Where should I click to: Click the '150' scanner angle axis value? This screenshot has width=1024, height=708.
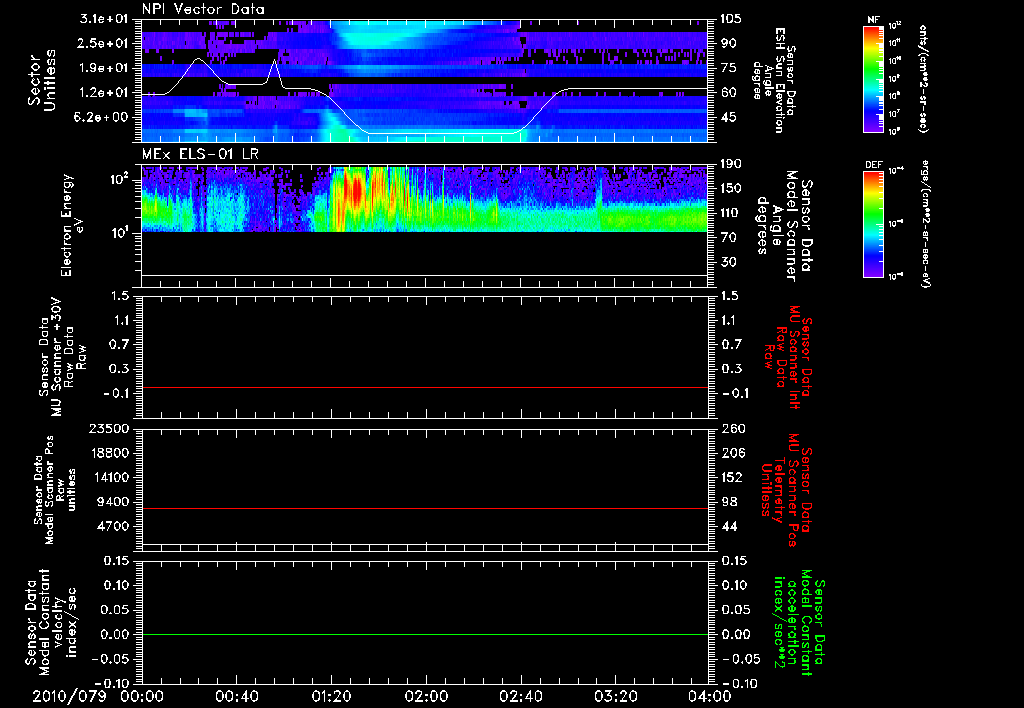point(731,189)
